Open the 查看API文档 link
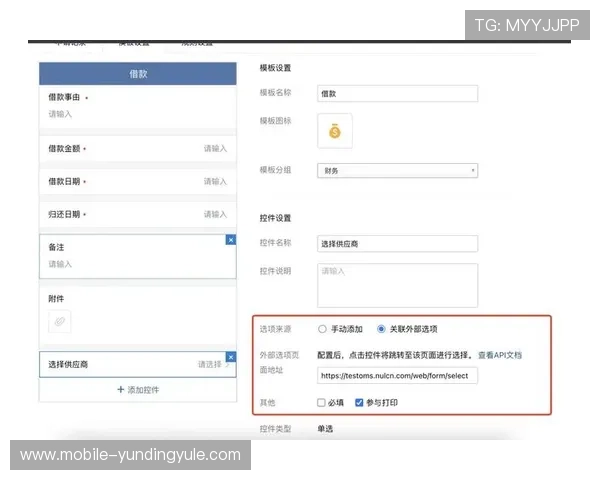 (x=500, y=355)
